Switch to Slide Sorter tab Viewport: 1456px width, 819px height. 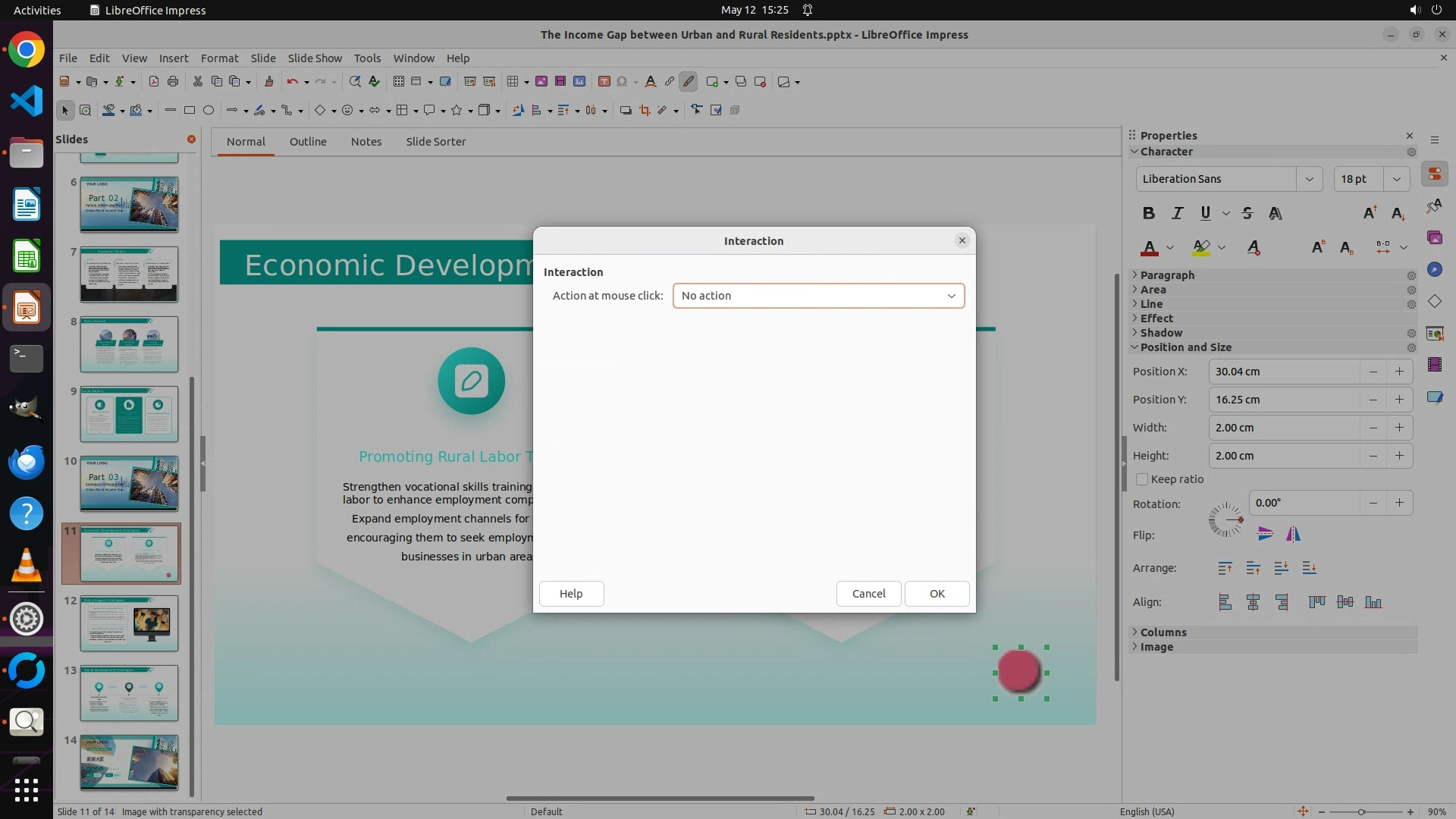[435, 142]
